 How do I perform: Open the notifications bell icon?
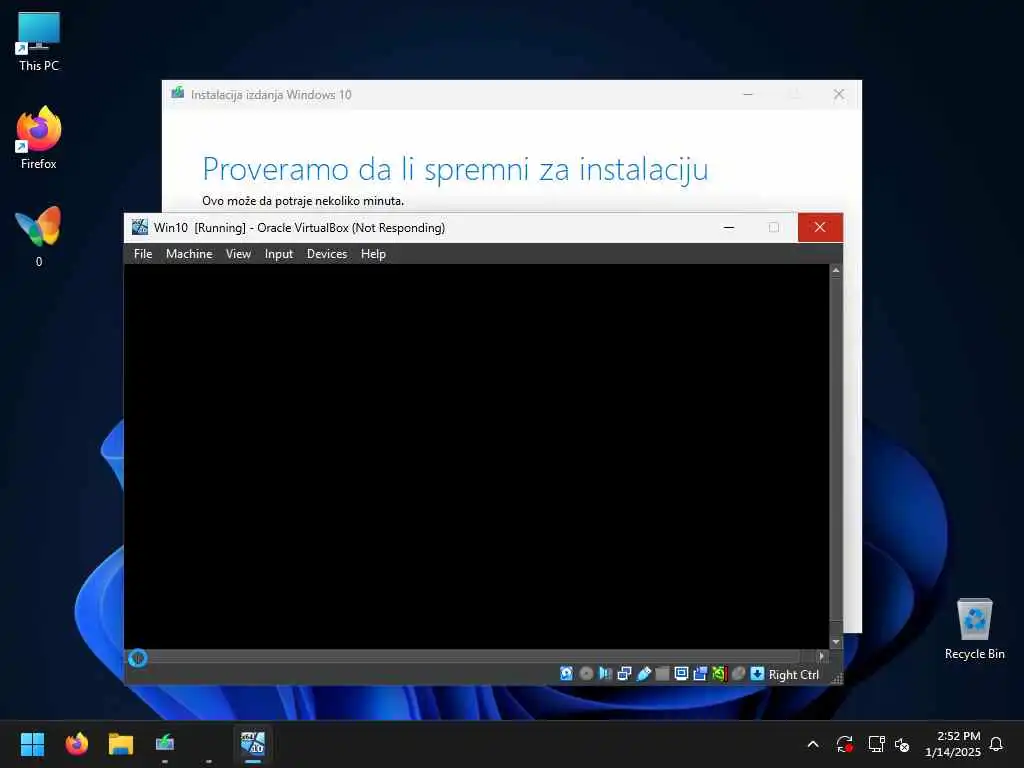pos(996,744)
